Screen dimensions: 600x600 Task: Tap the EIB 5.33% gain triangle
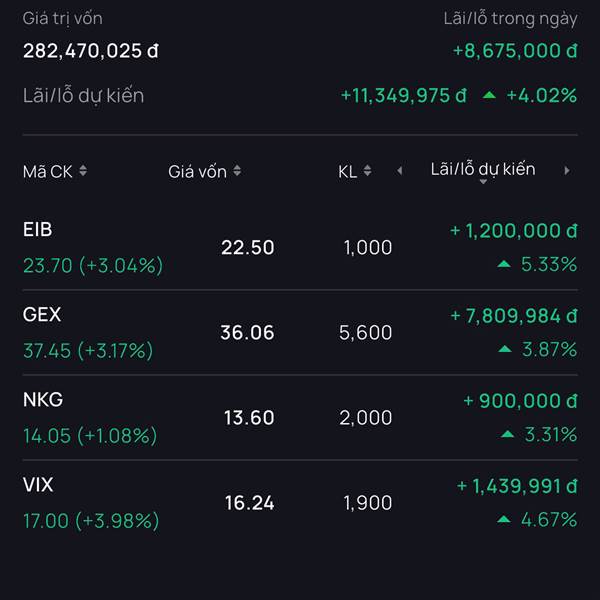(505, 265)
